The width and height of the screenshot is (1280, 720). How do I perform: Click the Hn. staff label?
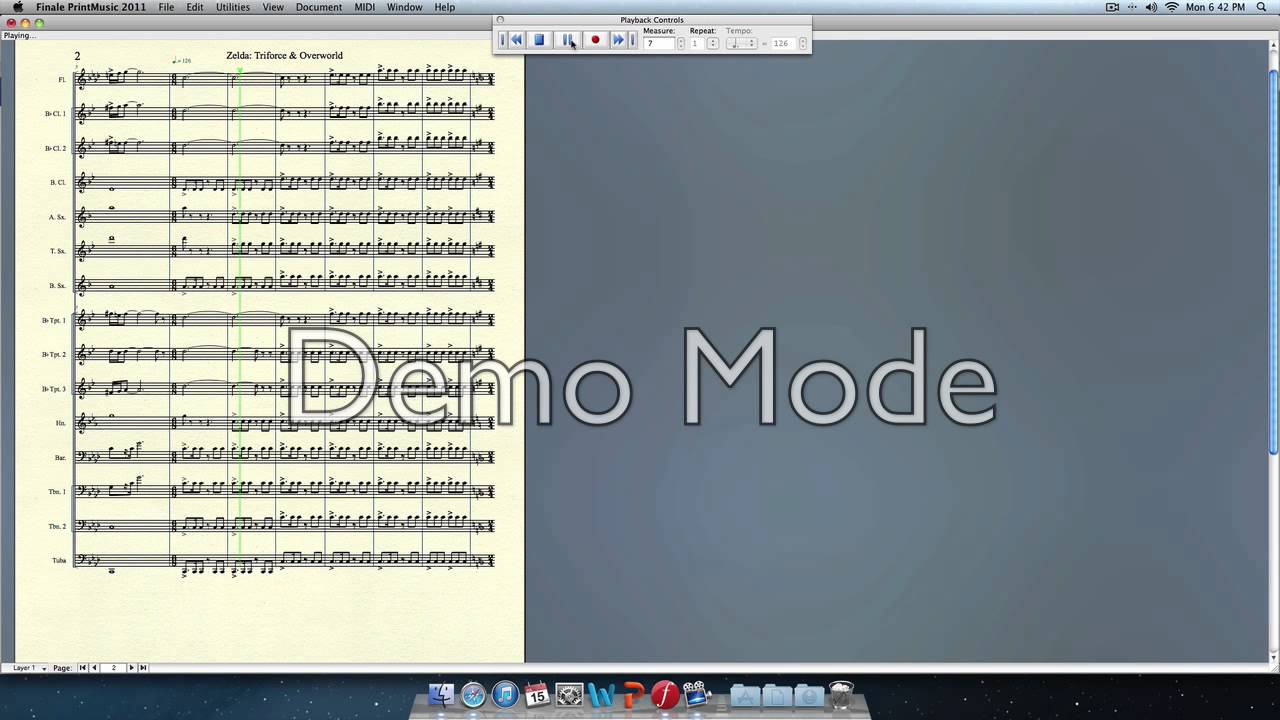[61, 423]
